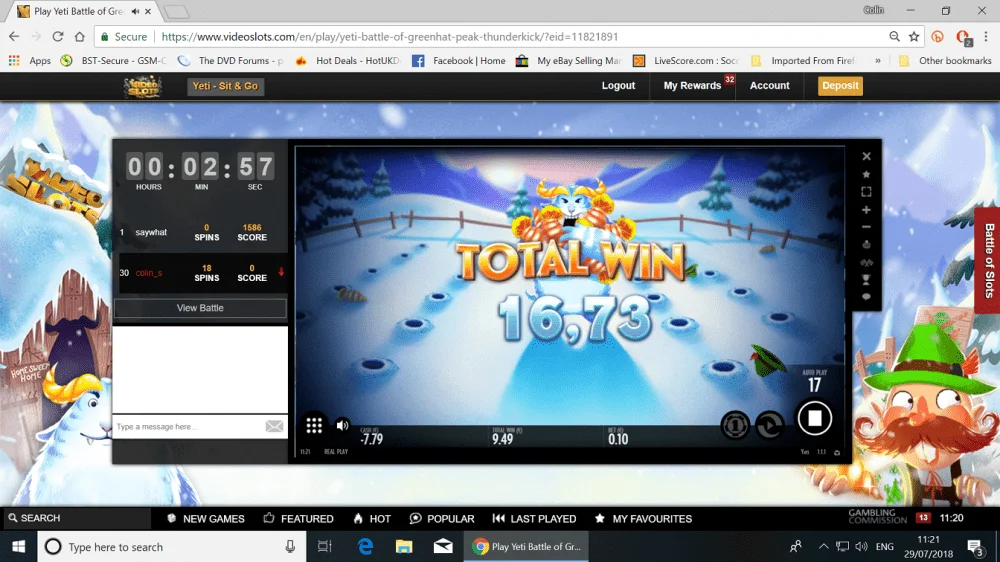Screen dimensions: 1000x562
Task: Open the crown icon in game sidebar
Action: pyautogui.click(x=866, y=244)
